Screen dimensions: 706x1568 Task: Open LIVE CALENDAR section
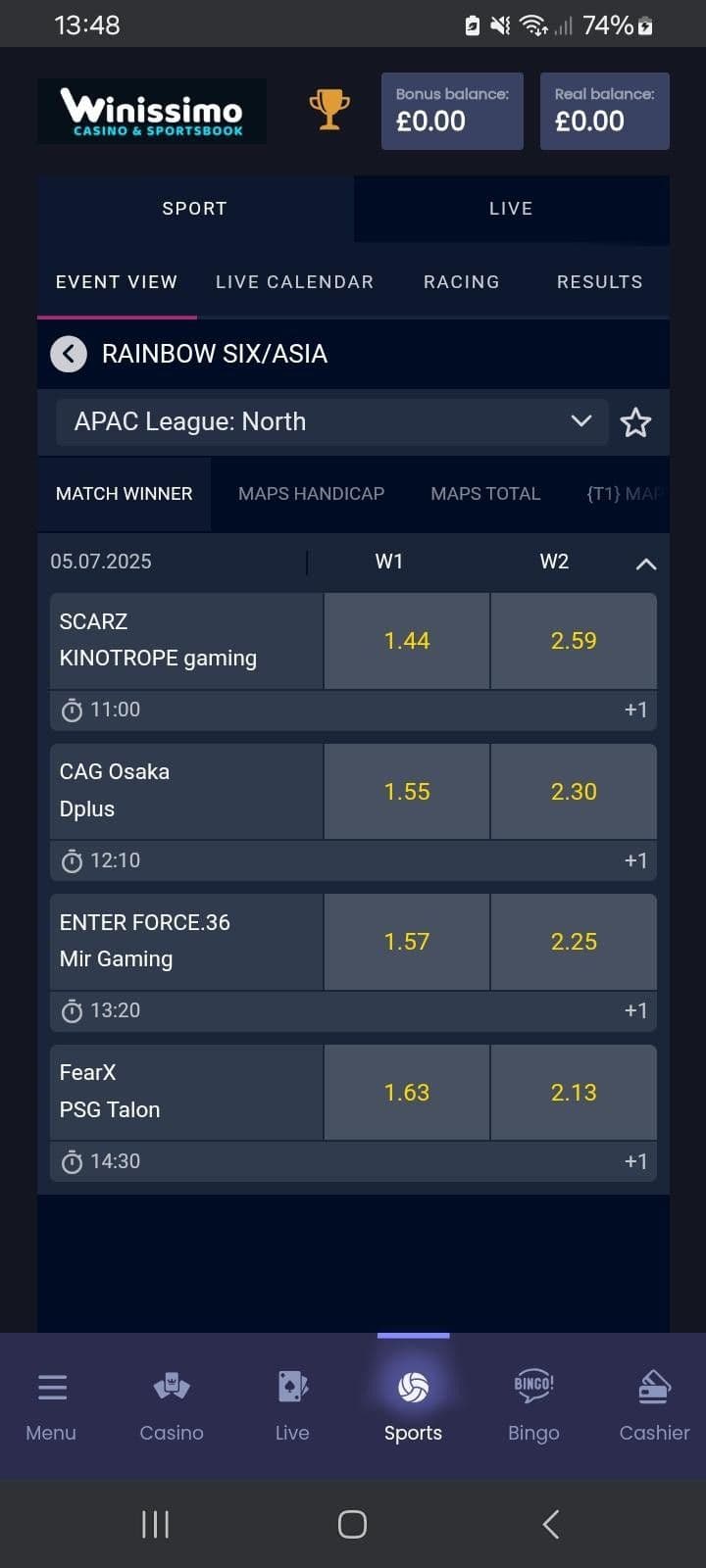[294, 281]
